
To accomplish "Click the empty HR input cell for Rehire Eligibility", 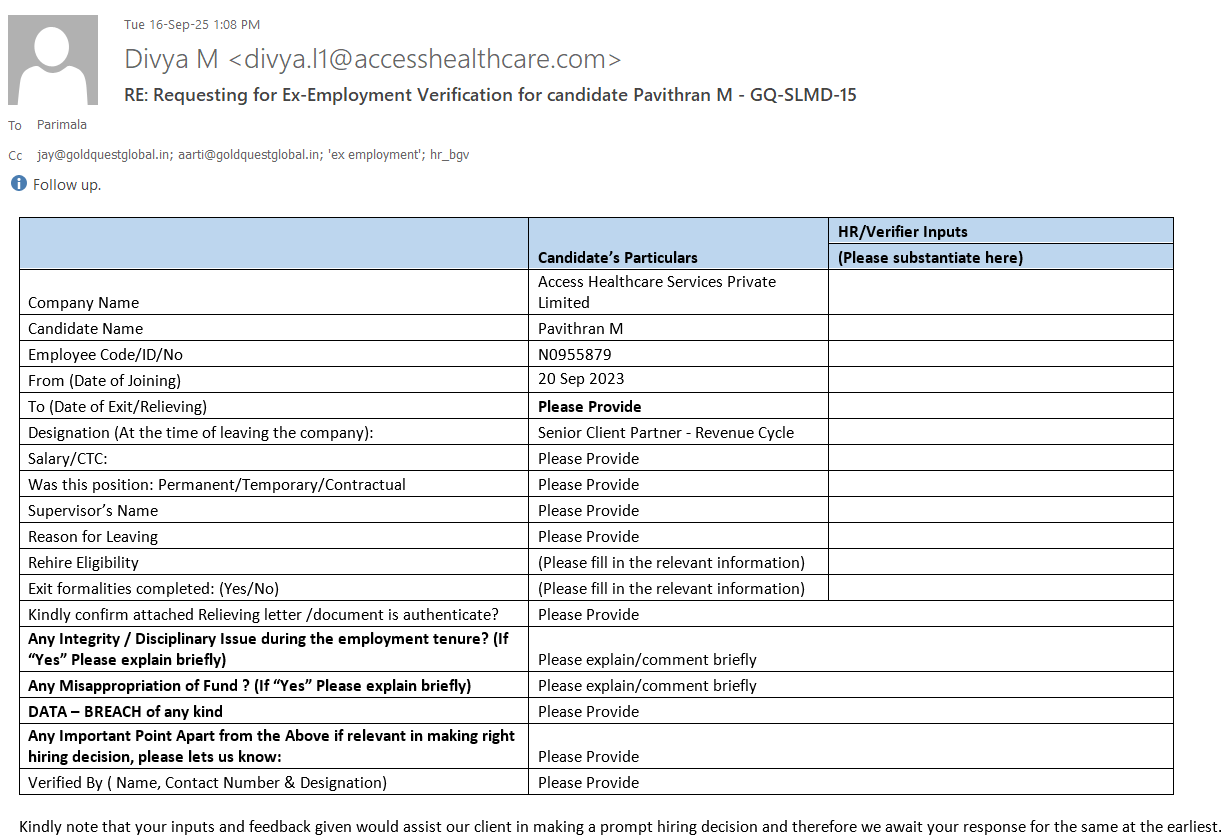I will coord(1001,562).
